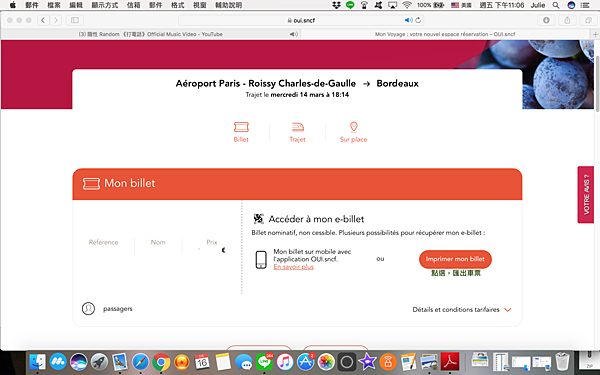Click the mobile phone icon
Screen dimensions: 600x375
point(261,259)
